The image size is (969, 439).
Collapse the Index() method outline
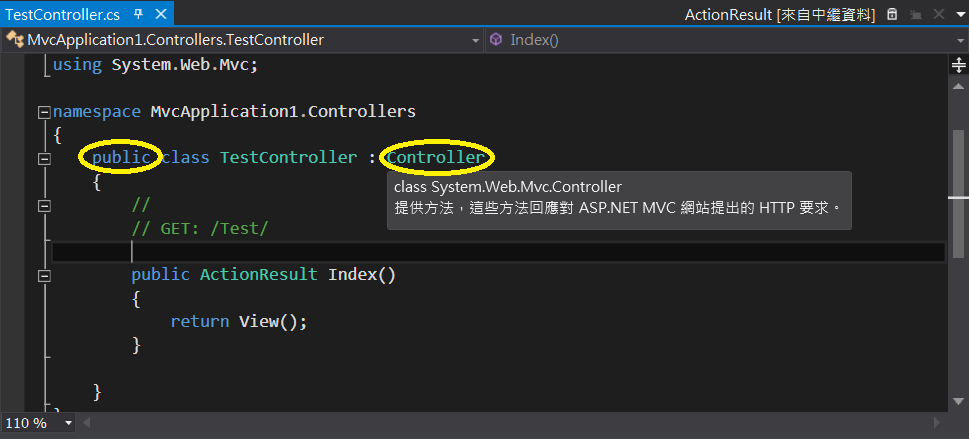(x=43, y=275)
